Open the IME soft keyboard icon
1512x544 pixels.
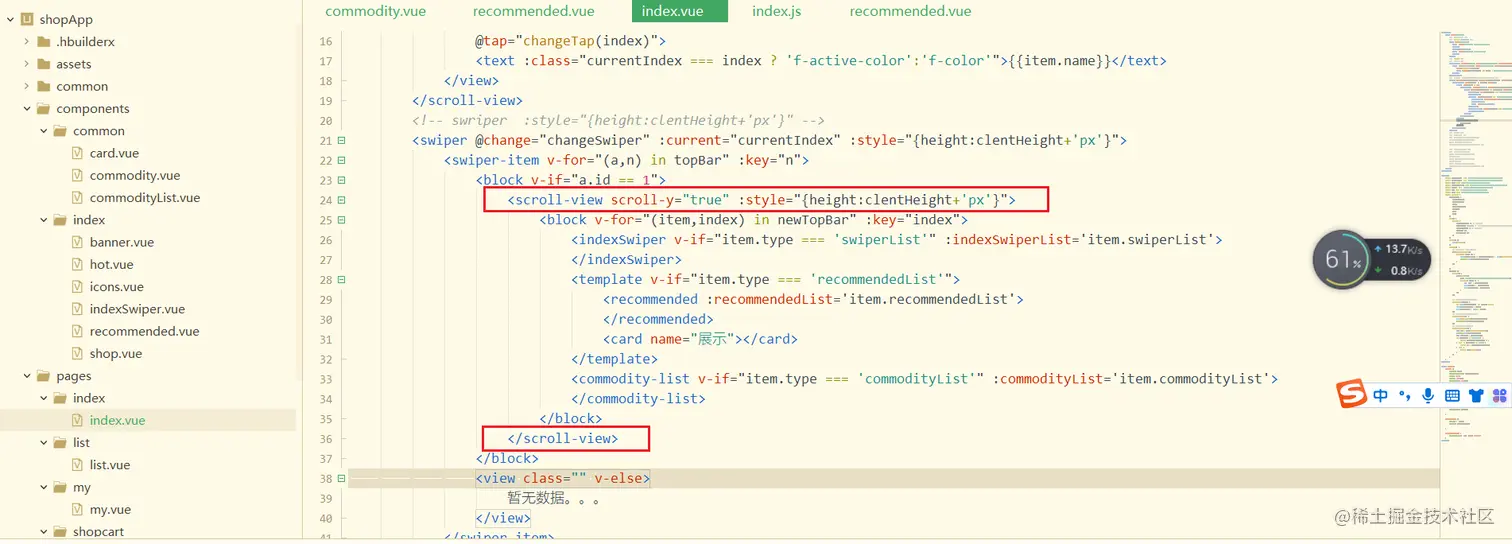[x=1452, y=396]
